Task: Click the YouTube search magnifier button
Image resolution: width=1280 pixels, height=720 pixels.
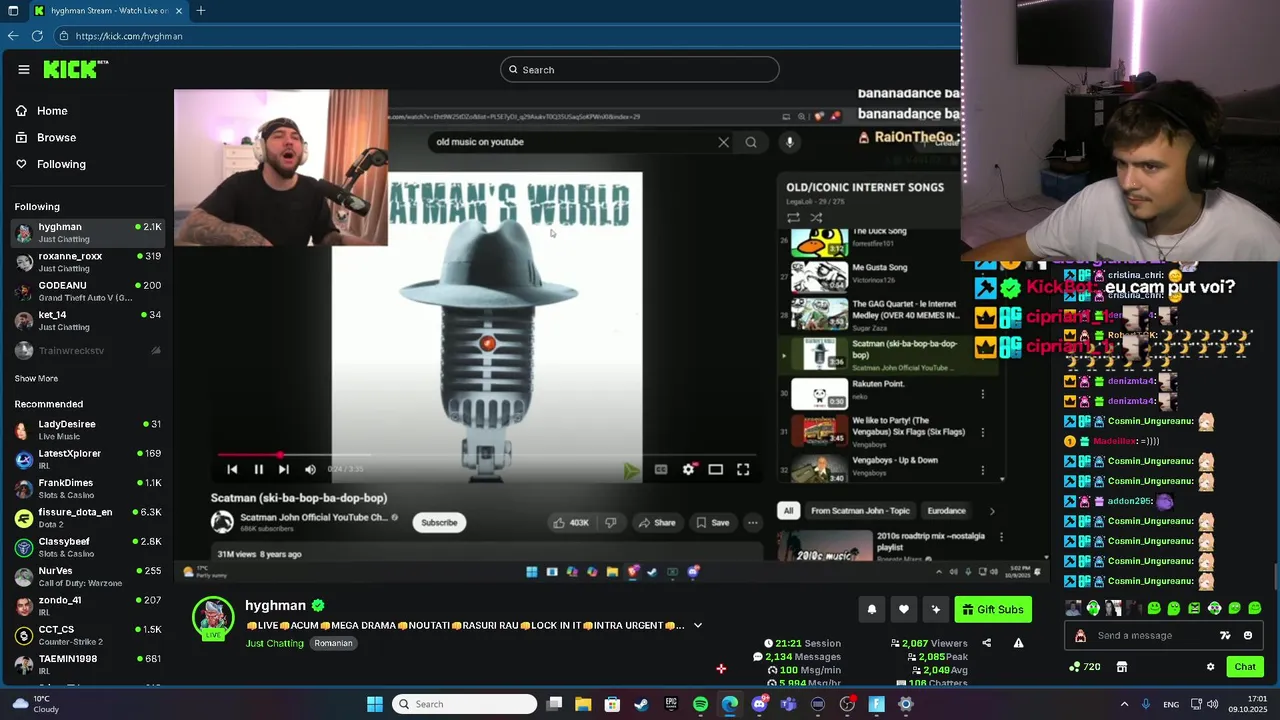Action: coord(751,142)
